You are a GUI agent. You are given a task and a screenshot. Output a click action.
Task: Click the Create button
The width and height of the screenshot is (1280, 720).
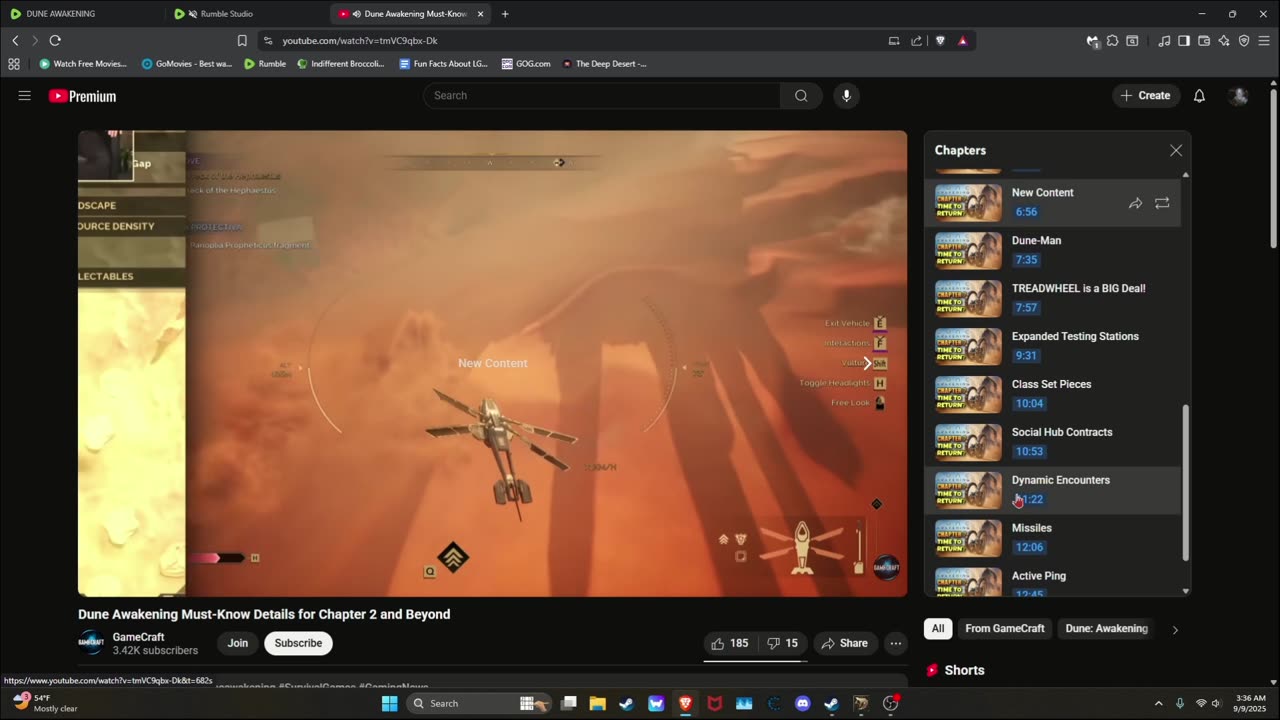pos(1145,96)
